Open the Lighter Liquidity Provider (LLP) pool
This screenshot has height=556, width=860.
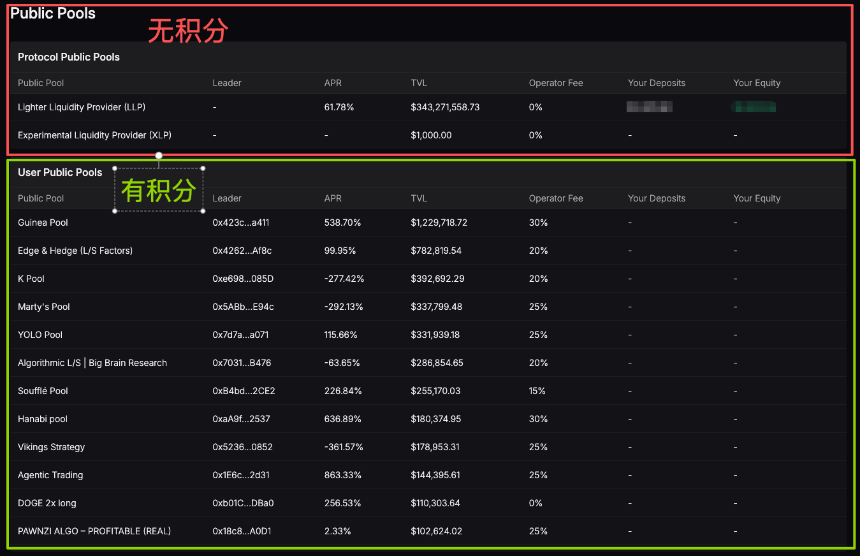tap(83, 107)
